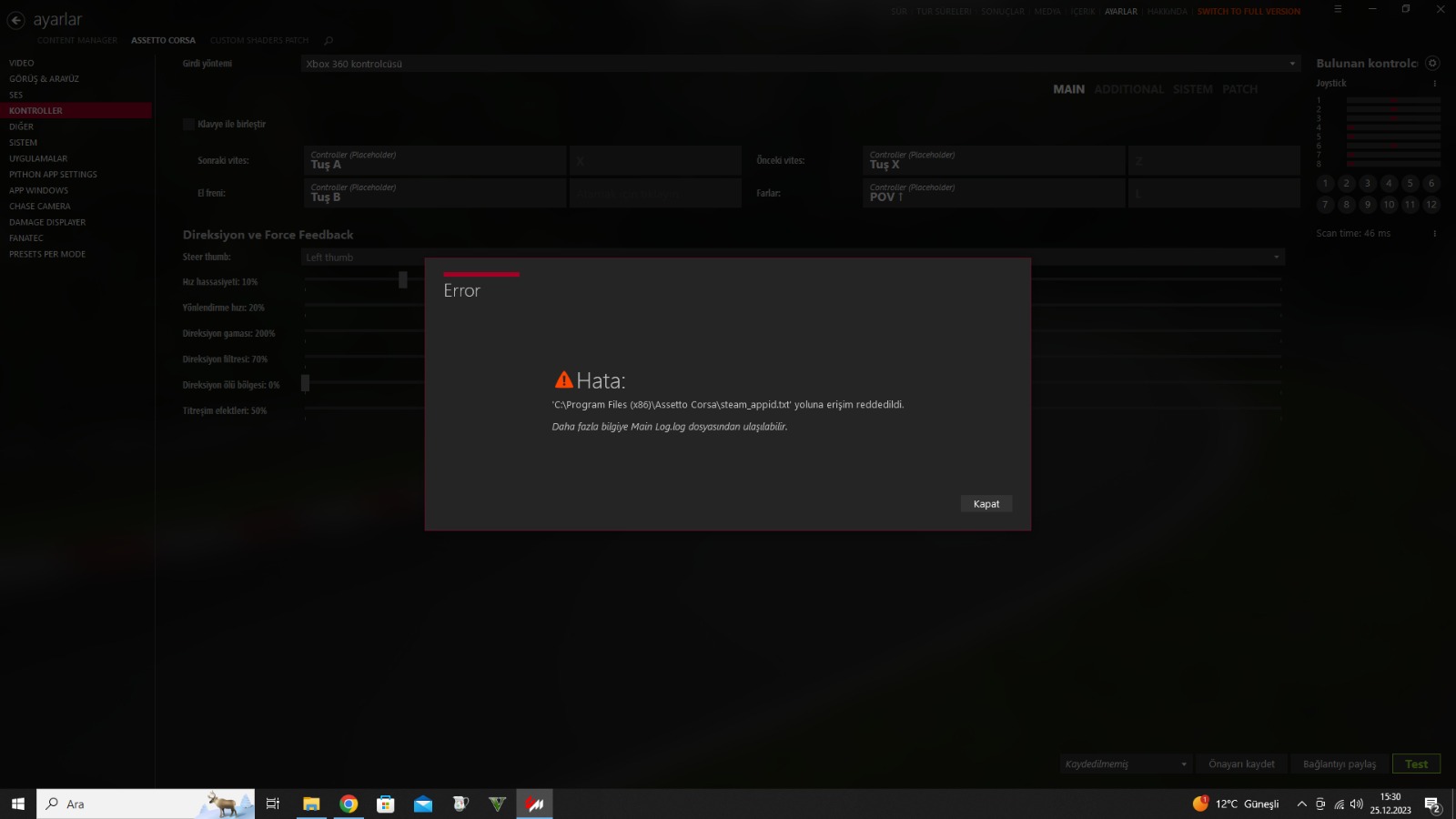This screenshot has height=819, width=1456.
Task: Open the Kaydedilmemiş preset dropdown
Action: 1126,764
